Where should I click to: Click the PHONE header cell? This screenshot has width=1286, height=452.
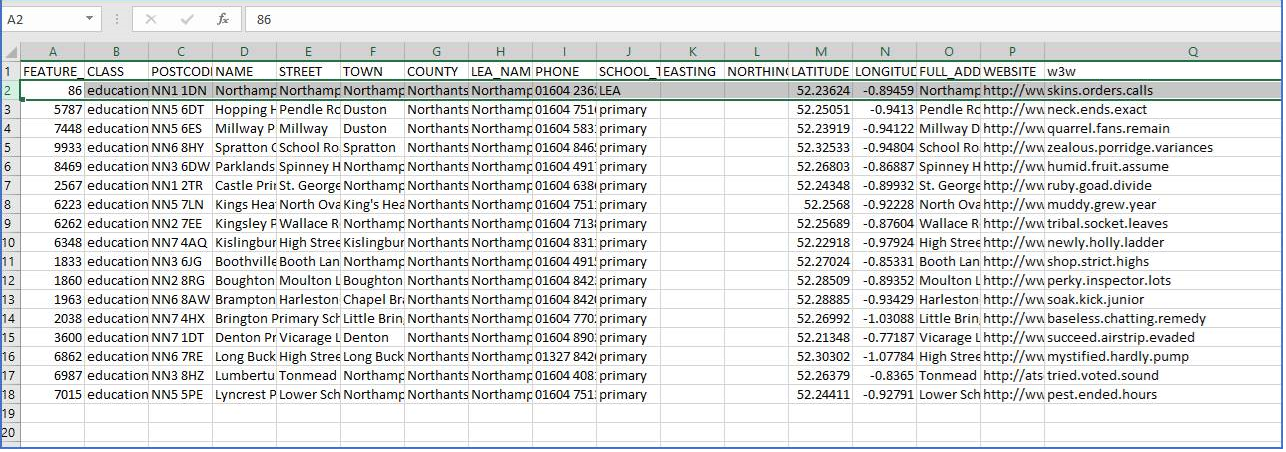click(x=565, y=71)
